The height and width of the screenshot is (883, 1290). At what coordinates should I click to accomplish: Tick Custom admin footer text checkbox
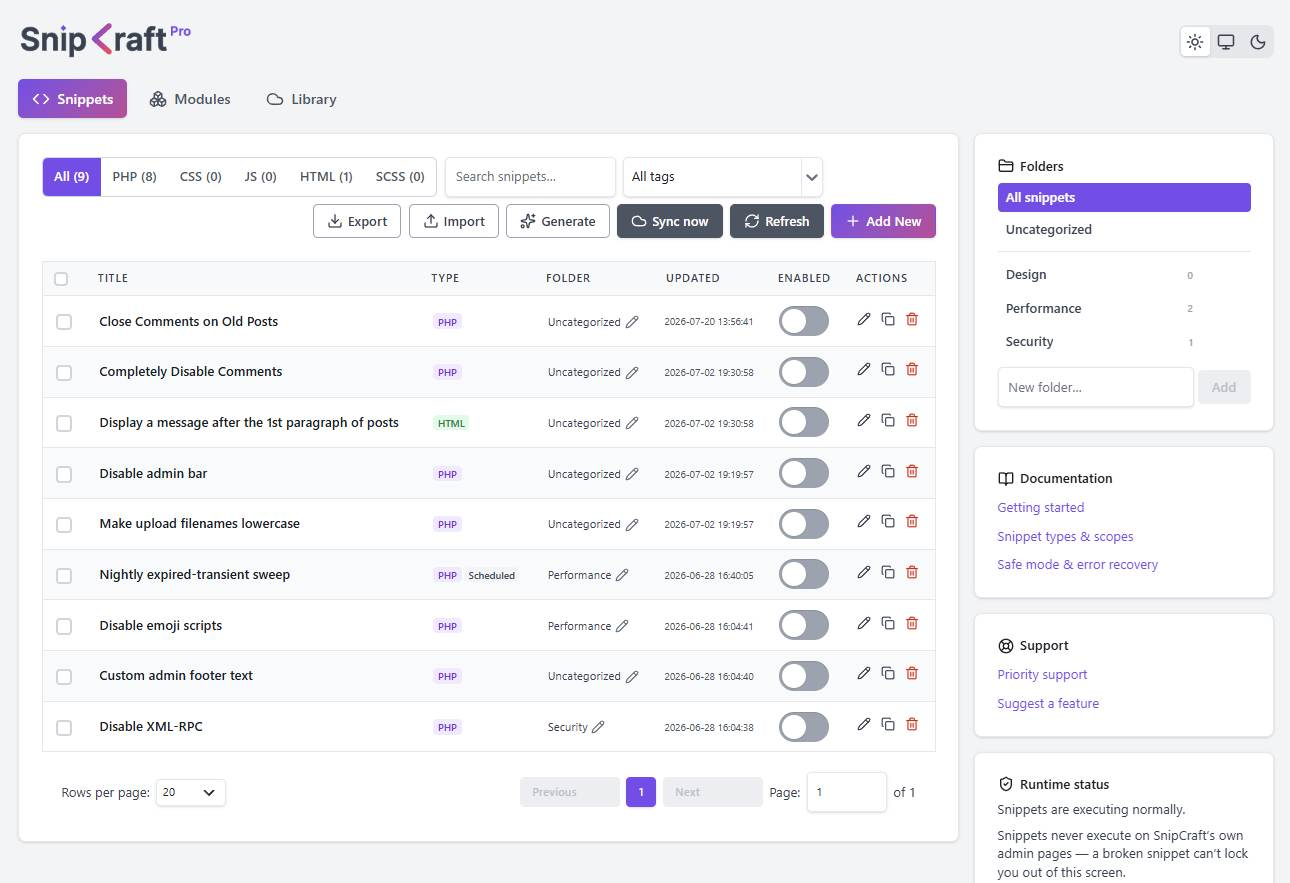(x=64, y=676)
